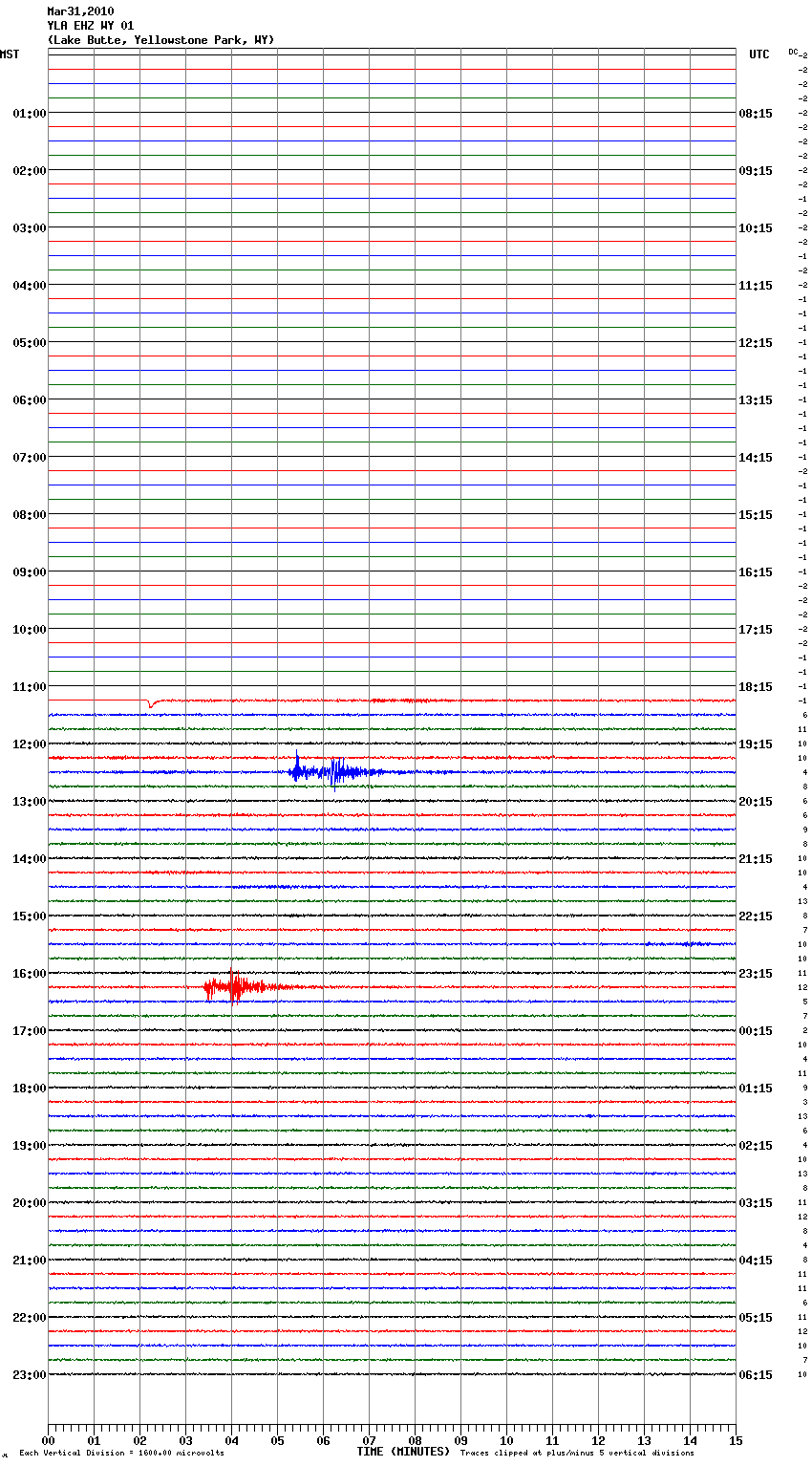Click the 23:15 UTC time label
Viewport: 812px width, 1466px height.
point(756,973)
